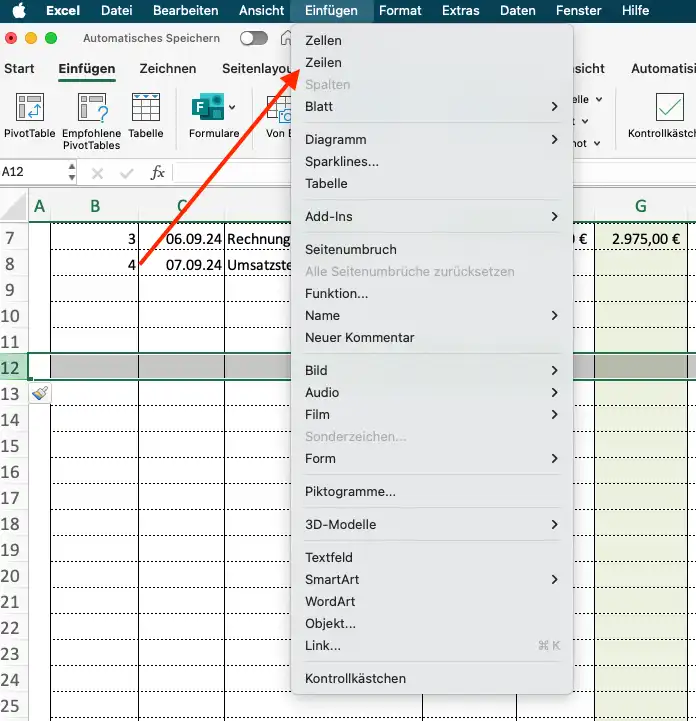This screenshot has height=721, width=696.
Task: Click the select-all corner triangle
Action: click(15, 207)
